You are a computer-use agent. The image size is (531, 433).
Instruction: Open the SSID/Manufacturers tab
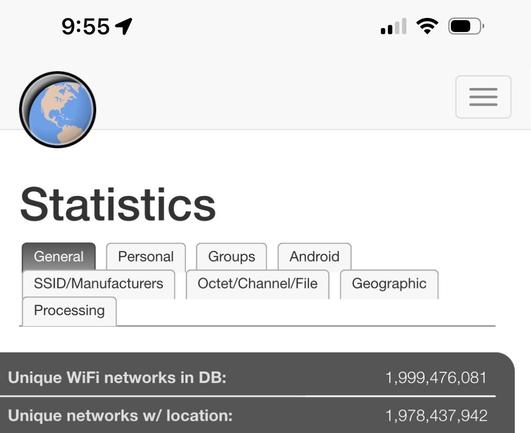(99, 284)
